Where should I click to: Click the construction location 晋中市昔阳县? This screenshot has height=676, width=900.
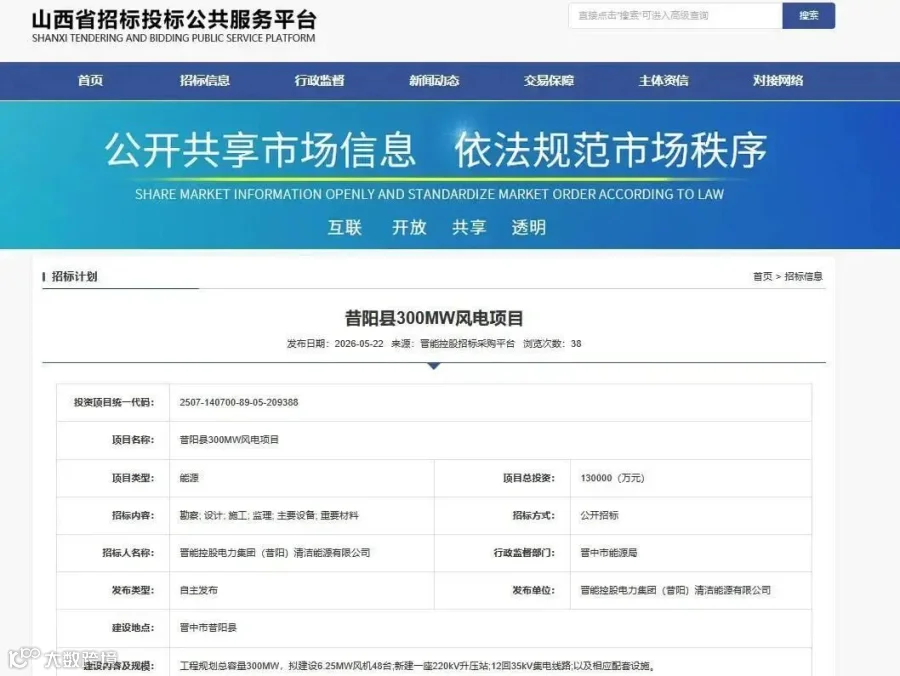coord(208,627)
